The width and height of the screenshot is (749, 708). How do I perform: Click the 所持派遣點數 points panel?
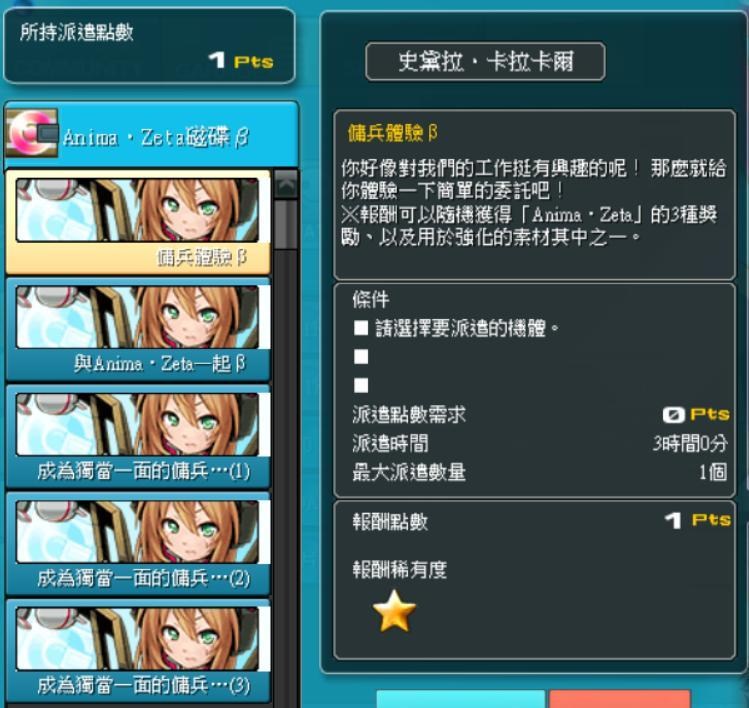[149, 46]
